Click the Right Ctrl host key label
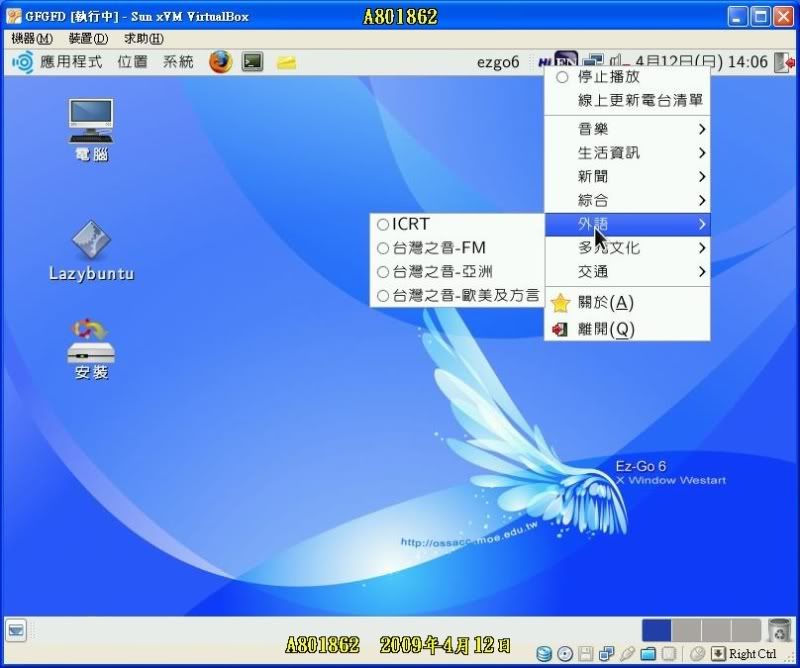800x668 pixels. point(753,654)
